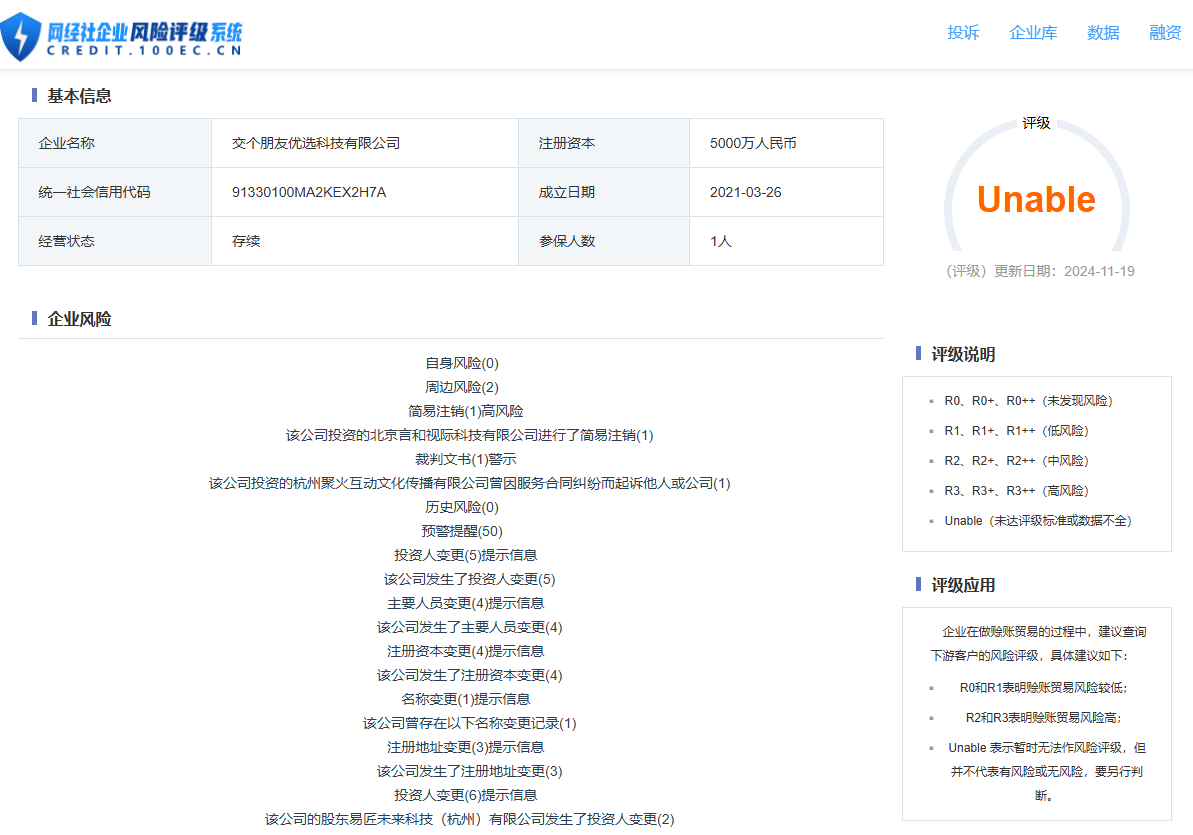The height and width of the screenshot is (835, 1193).
Task: Click 该公司发生了投资人变更(5) line
Action: click(469, 579)
